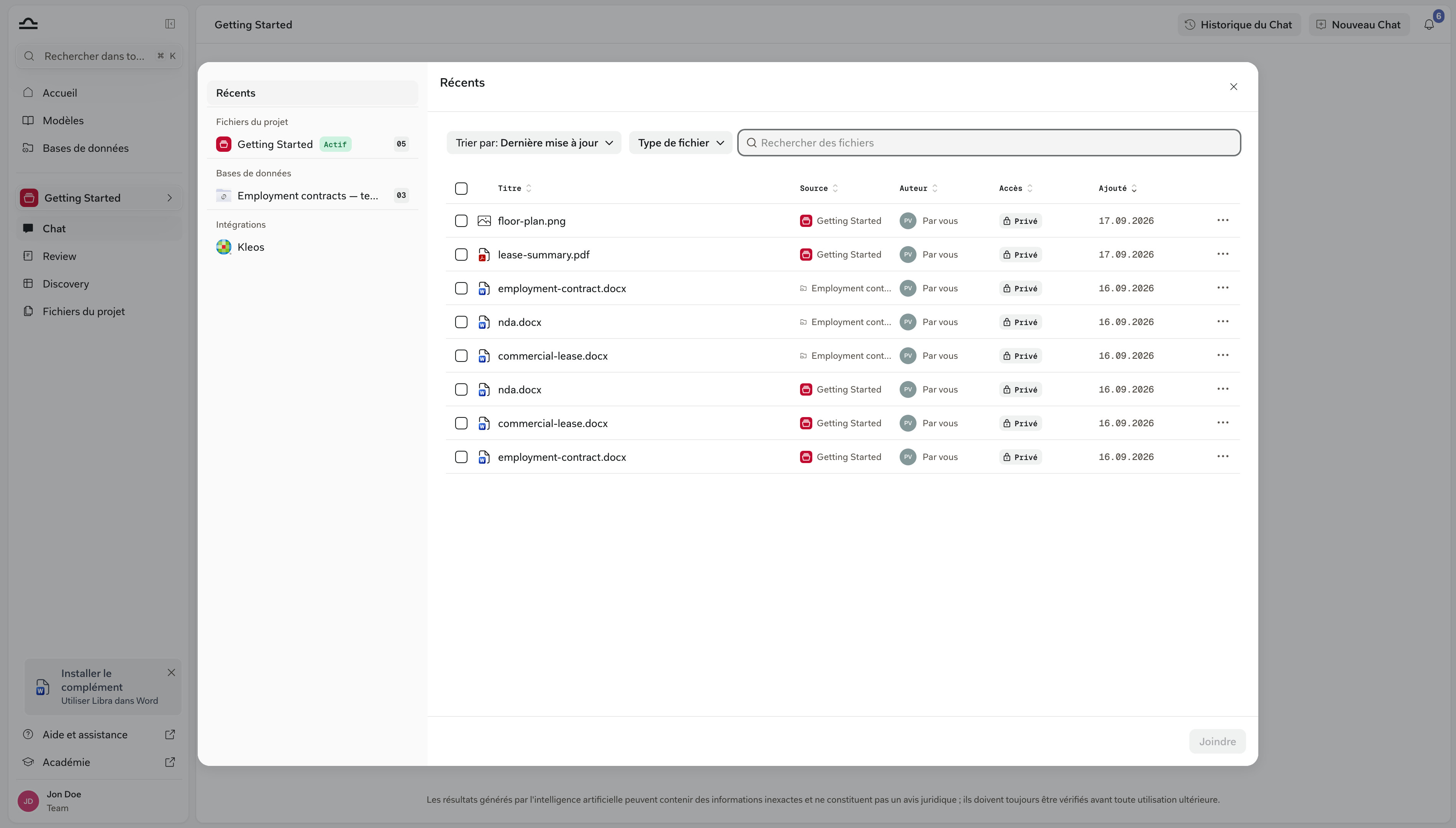Screen dimensions: 1456x828
Task: Click the Historique du Chat button
Action: click(x=1238, y=25)
